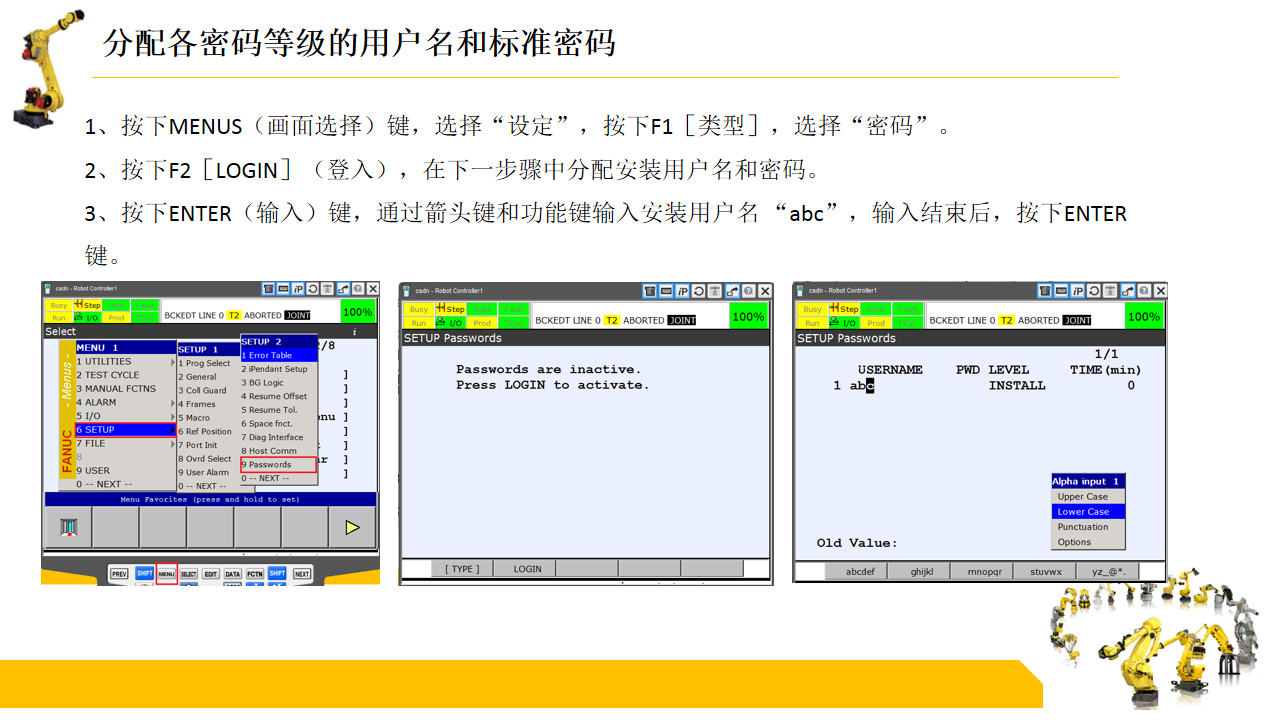The width and height of the screenshot is (1280, 720).
Task: Click the 100% speed override indicator
Action: 358,312
